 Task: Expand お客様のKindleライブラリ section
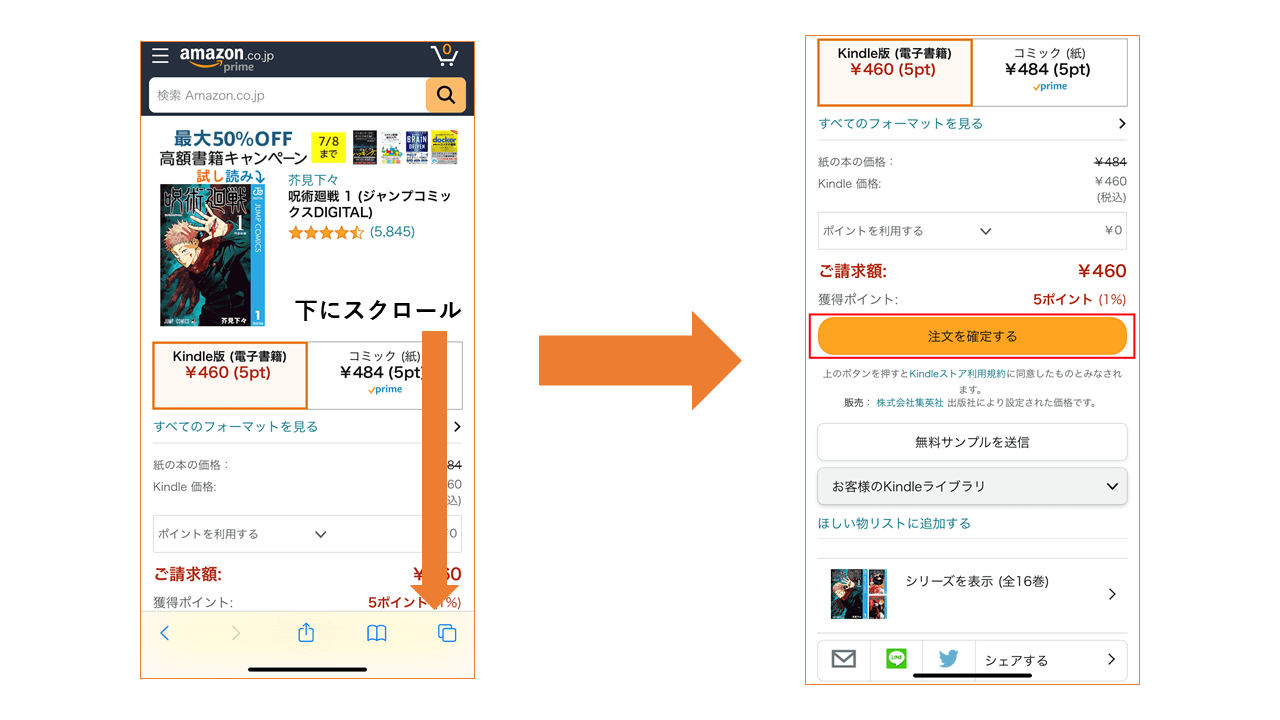click(972, 486)
